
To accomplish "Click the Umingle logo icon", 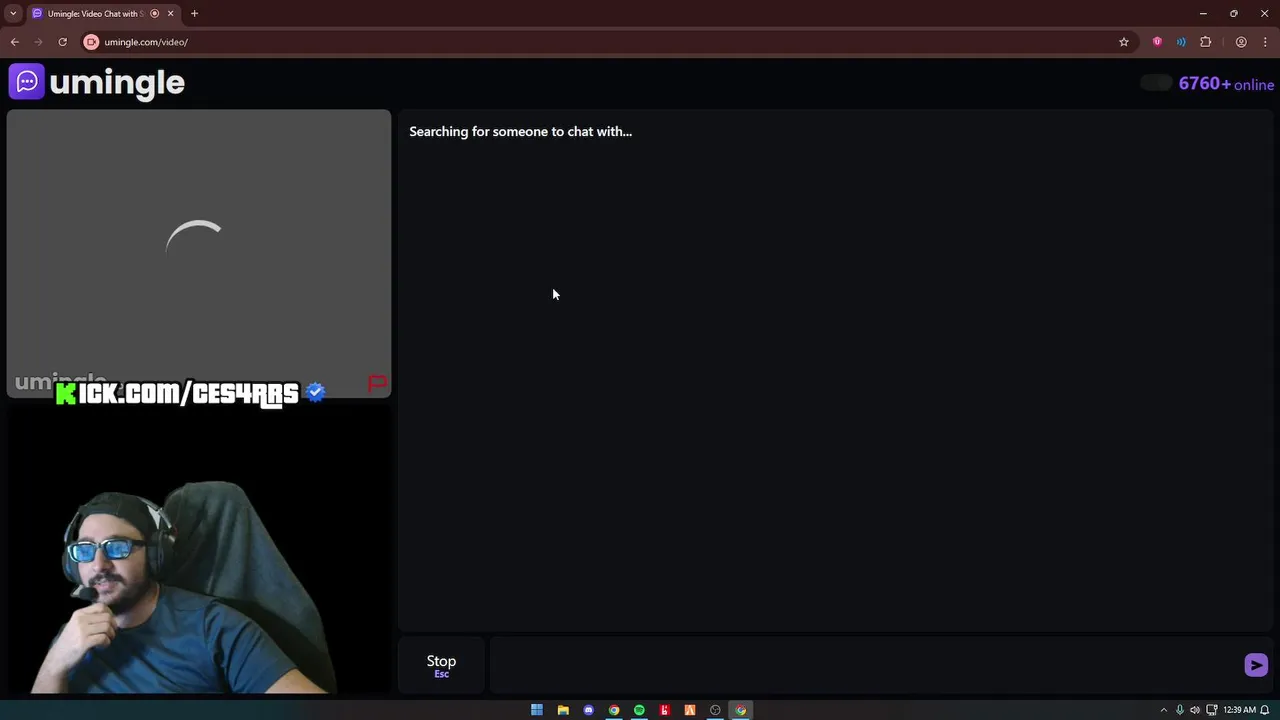I will [x=27, y=81].
